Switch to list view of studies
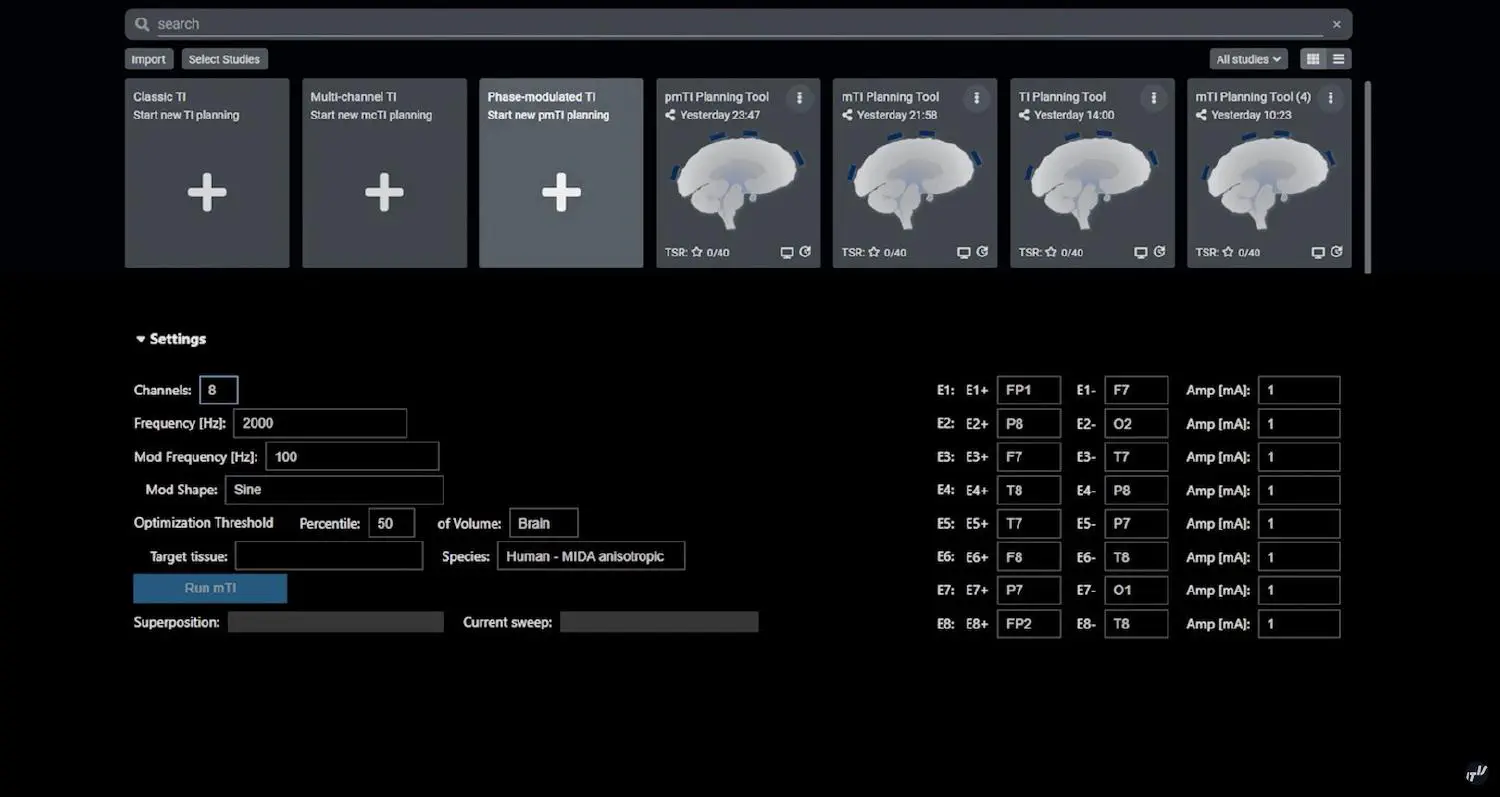The image size is (1500, 797). (x=1339, y=59)
